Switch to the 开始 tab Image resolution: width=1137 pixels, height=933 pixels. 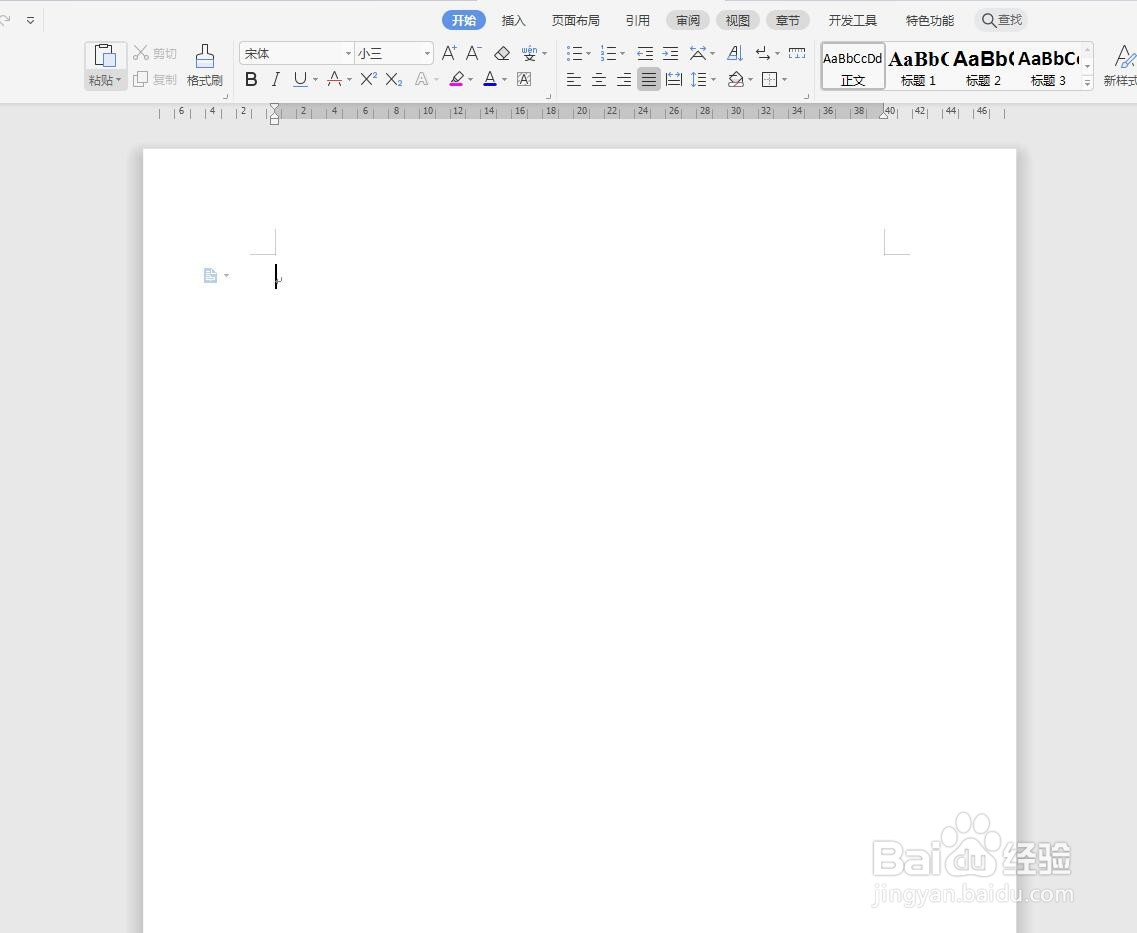click(464, 20)
